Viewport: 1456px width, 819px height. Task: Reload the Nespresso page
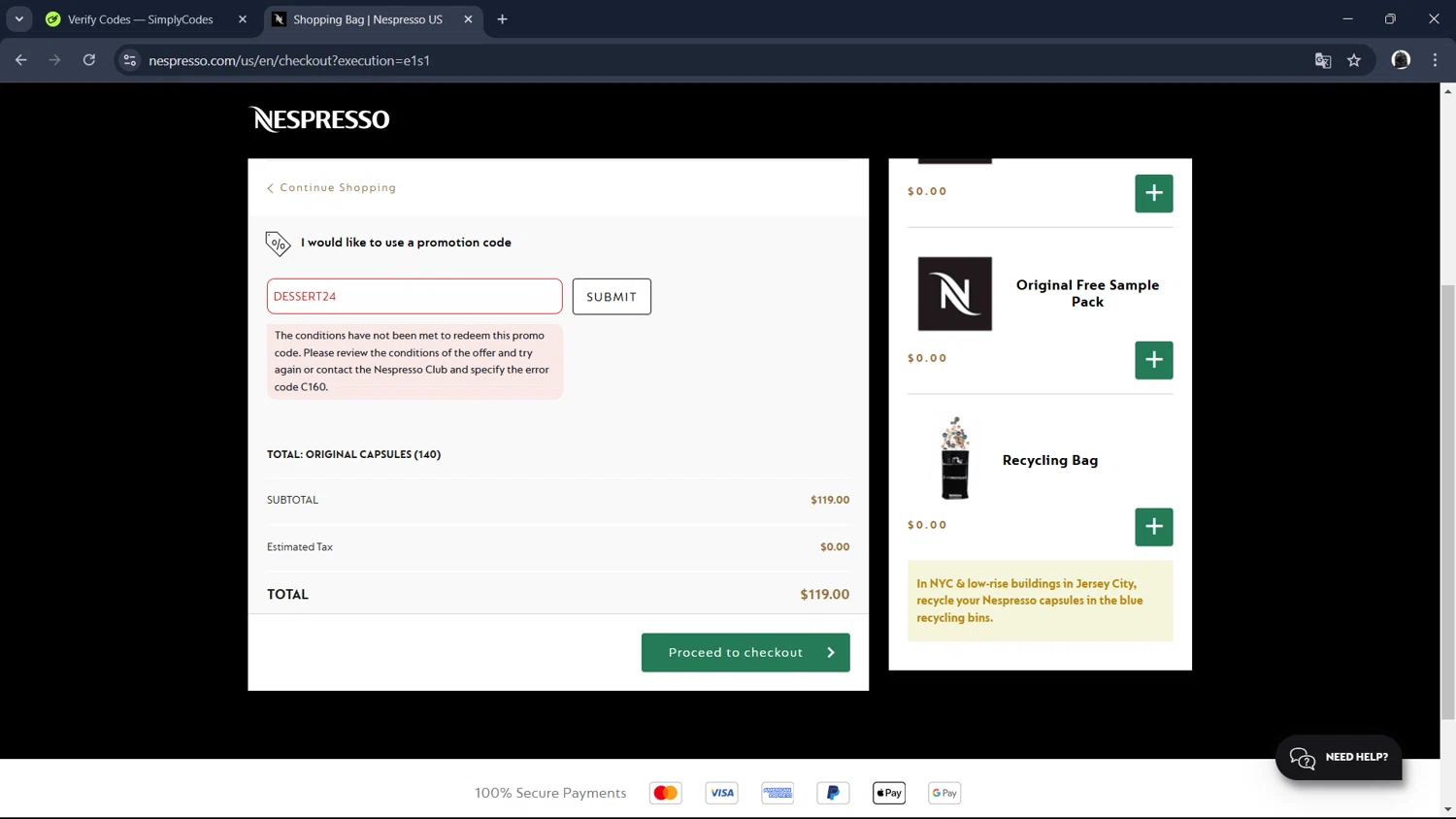point(89,60)
